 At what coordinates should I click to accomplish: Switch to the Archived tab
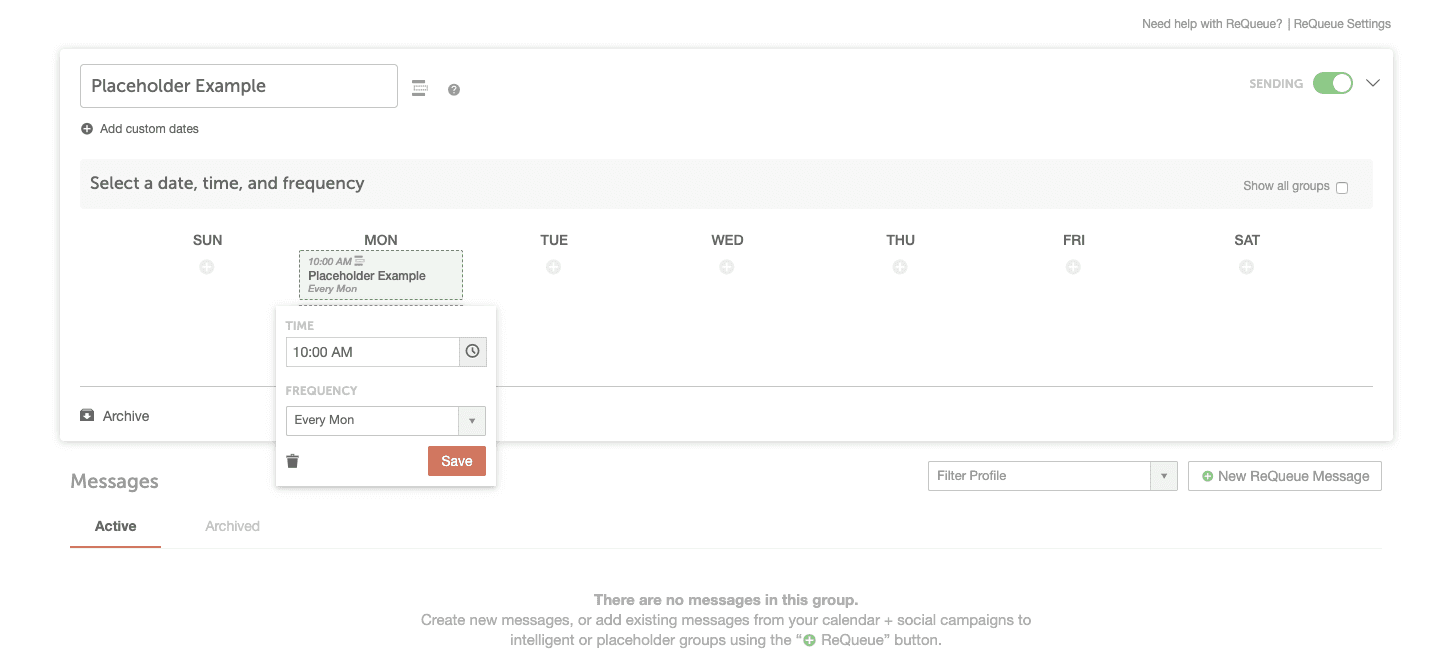(x=232, y=526)
